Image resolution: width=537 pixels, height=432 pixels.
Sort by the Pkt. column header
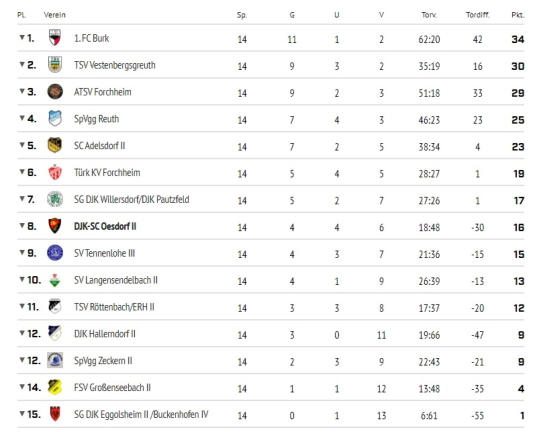click(x=517, y=15)
